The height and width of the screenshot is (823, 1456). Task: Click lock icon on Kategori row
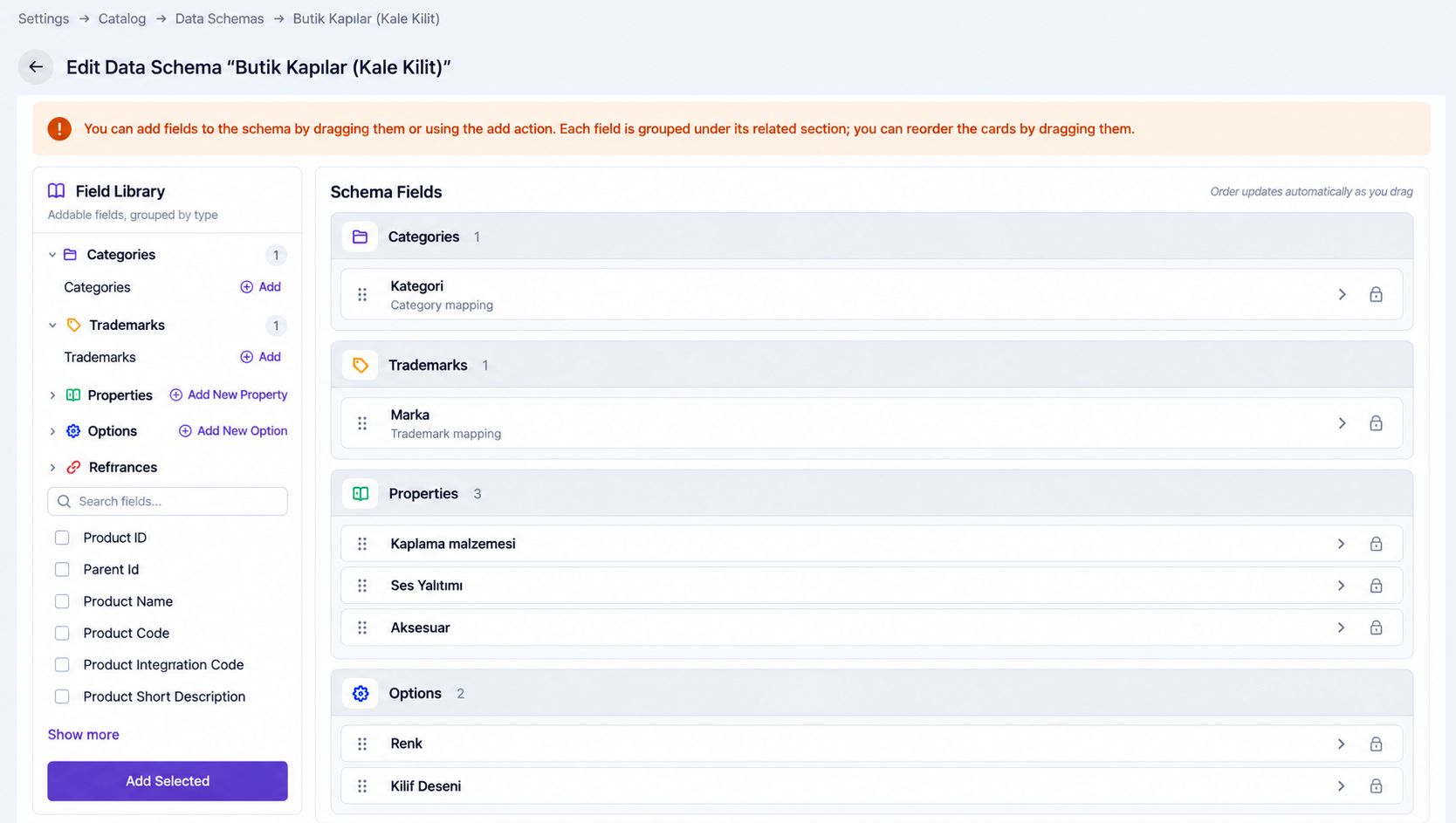tap(1376, 294)
